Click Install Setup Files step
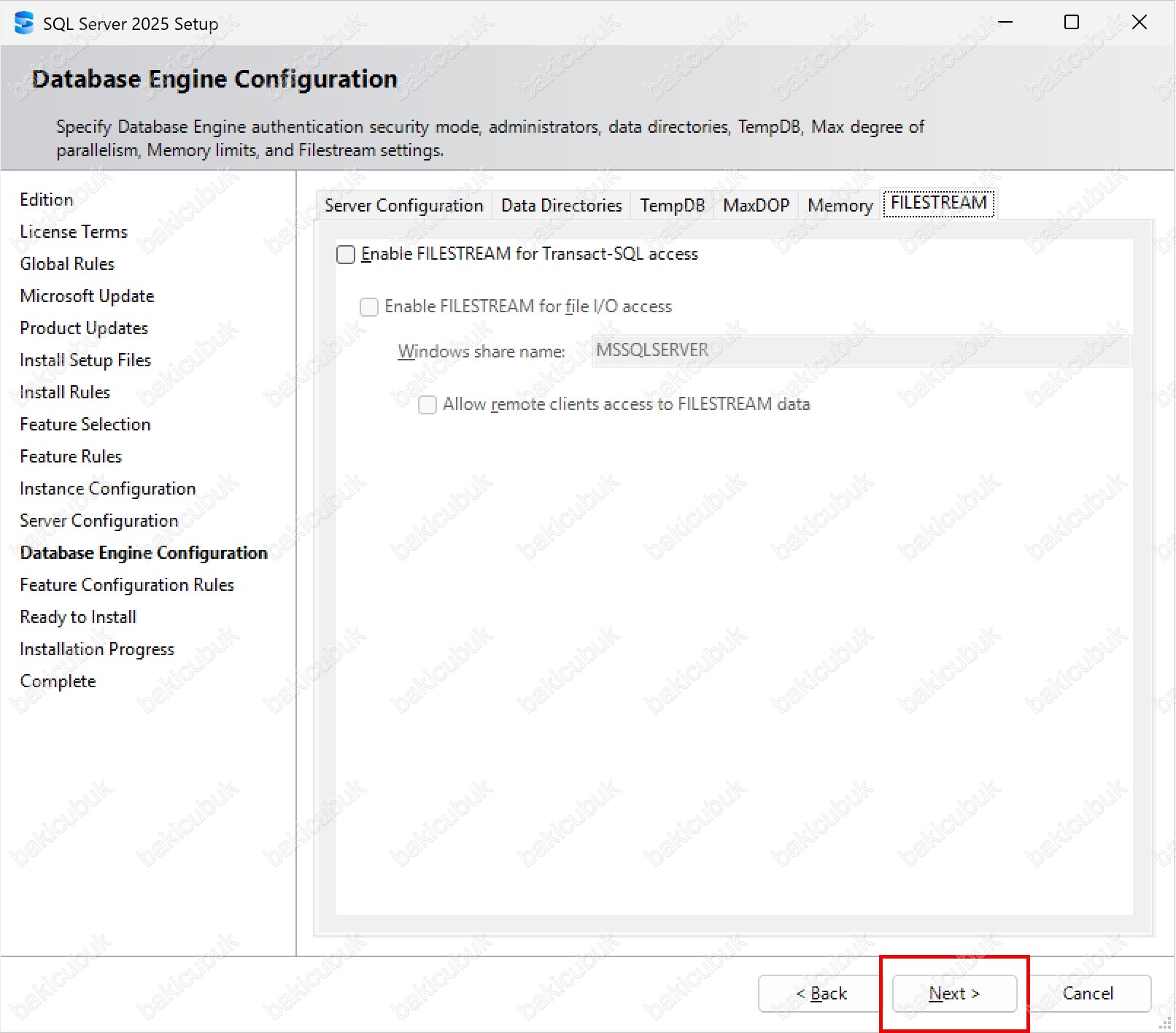The height and width of the screenshot is (1033, 1176). coord(85,360)
